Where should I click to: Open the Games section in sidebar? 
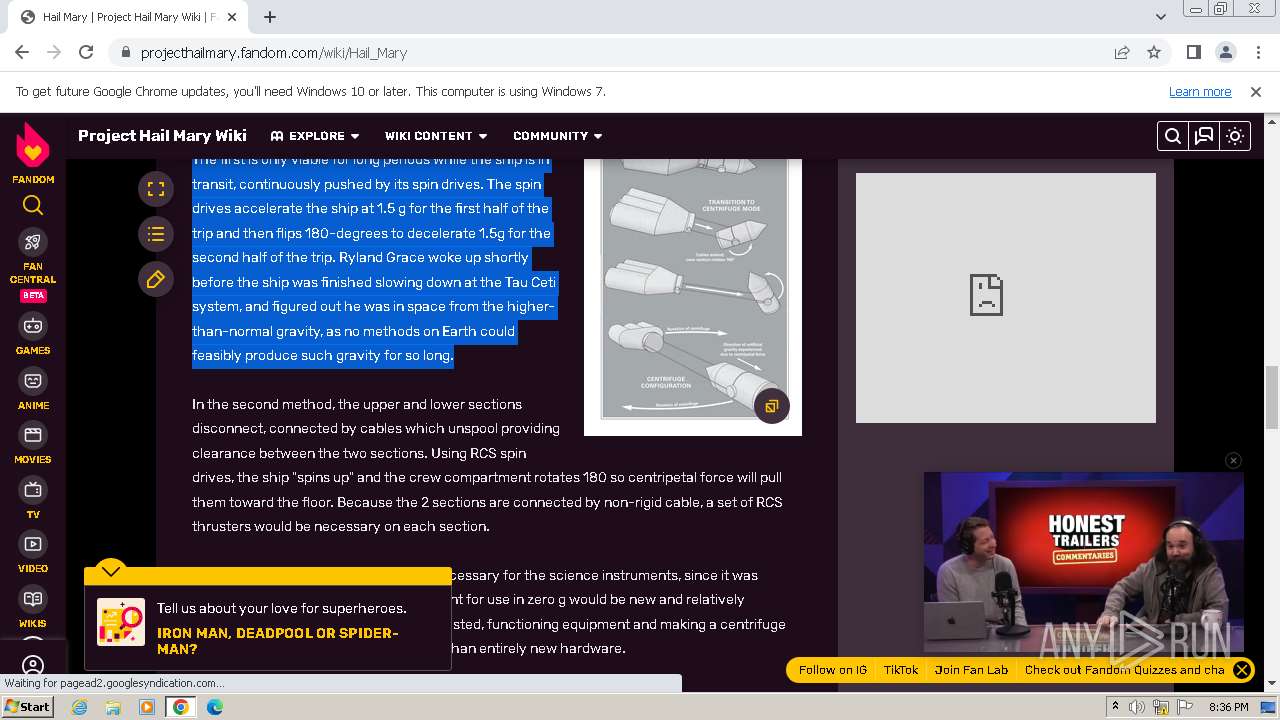tap(33, 334)
